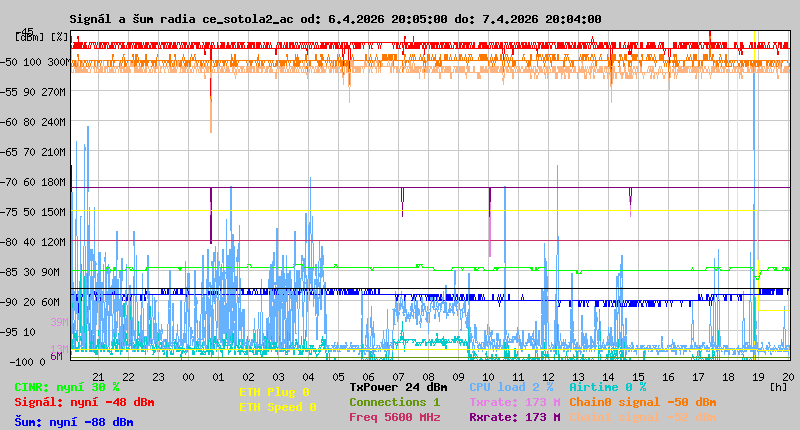Image resolution: width=800 pixels, height=430 pixels.
Task: Click the [h] hour unit label
Action: click(x=779, y=387)
